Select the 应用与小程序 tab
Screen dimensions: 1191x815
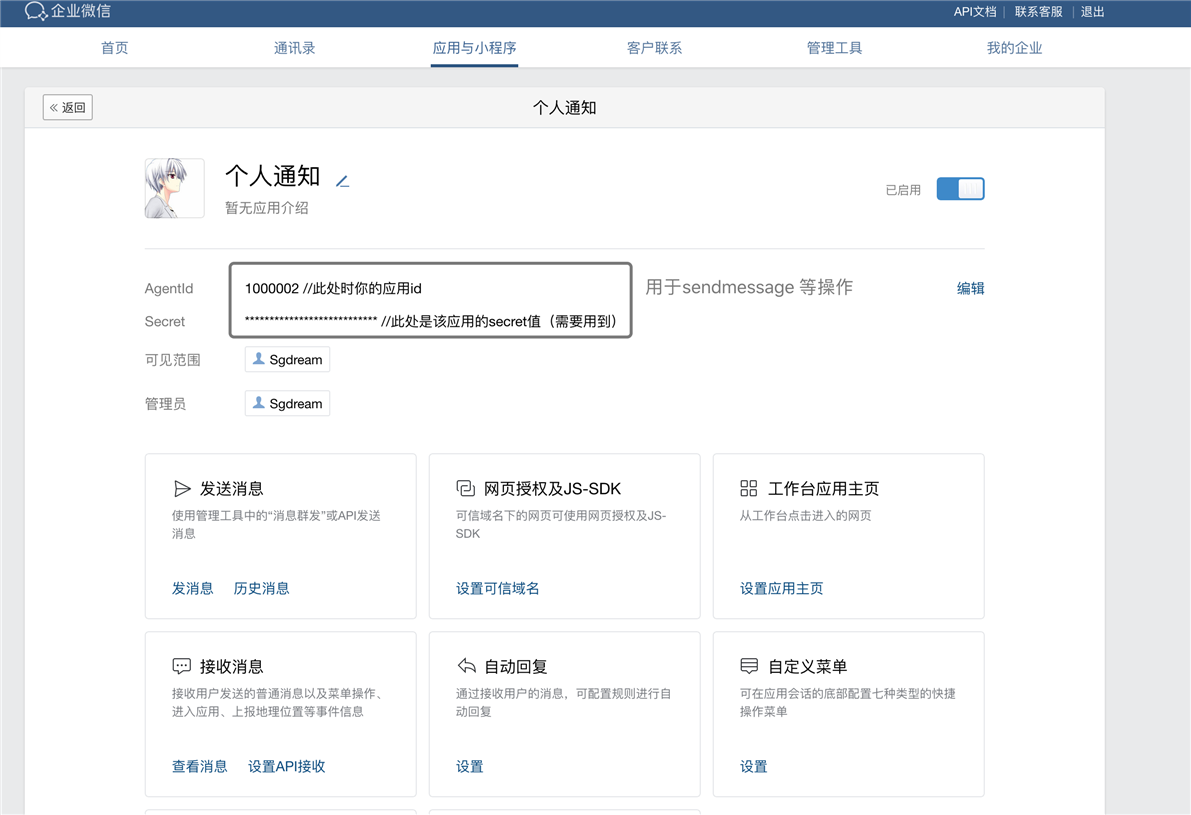(x=475, y=48)
